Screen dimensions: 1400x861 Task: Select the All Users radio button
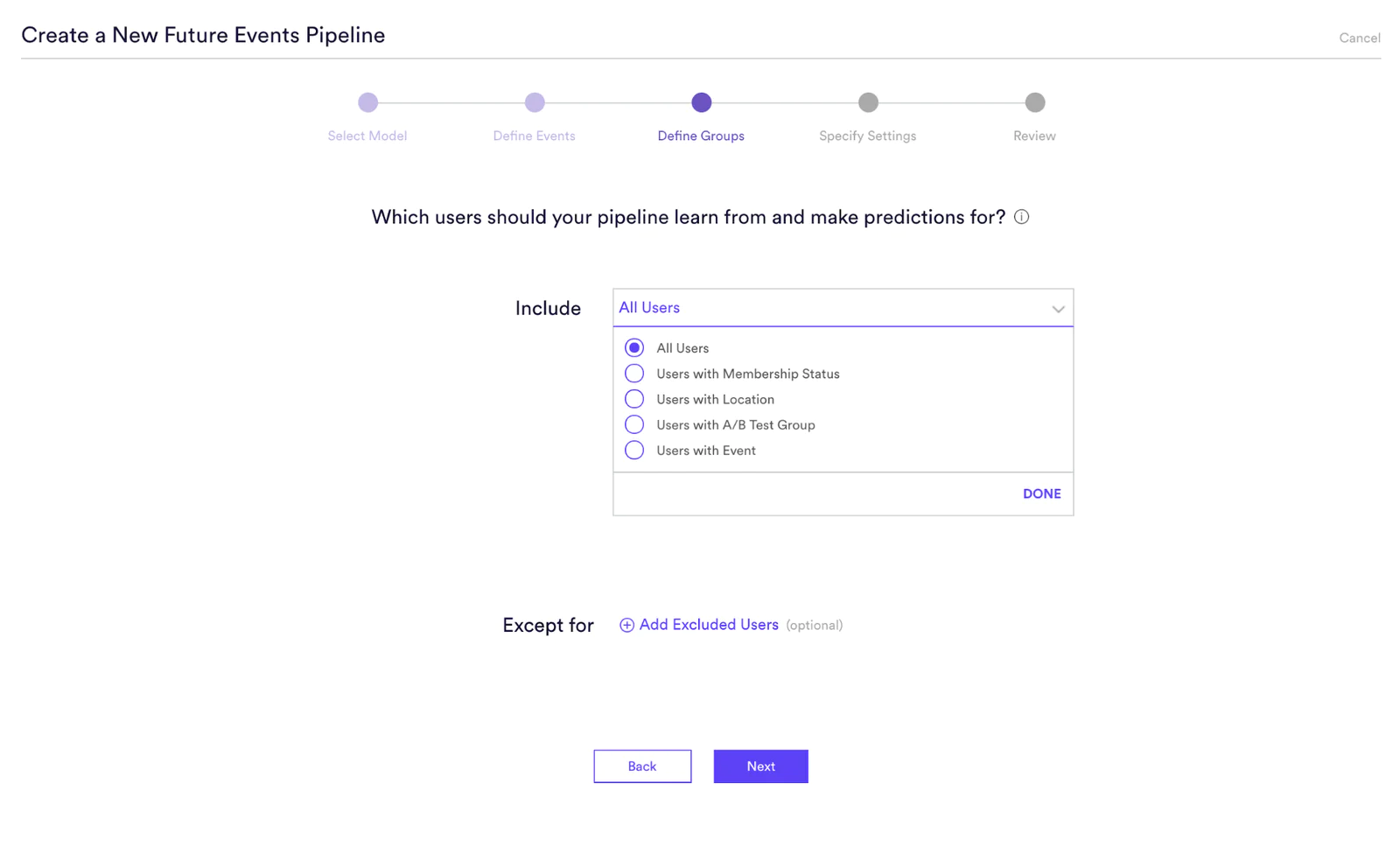click(x=634, y=348)
